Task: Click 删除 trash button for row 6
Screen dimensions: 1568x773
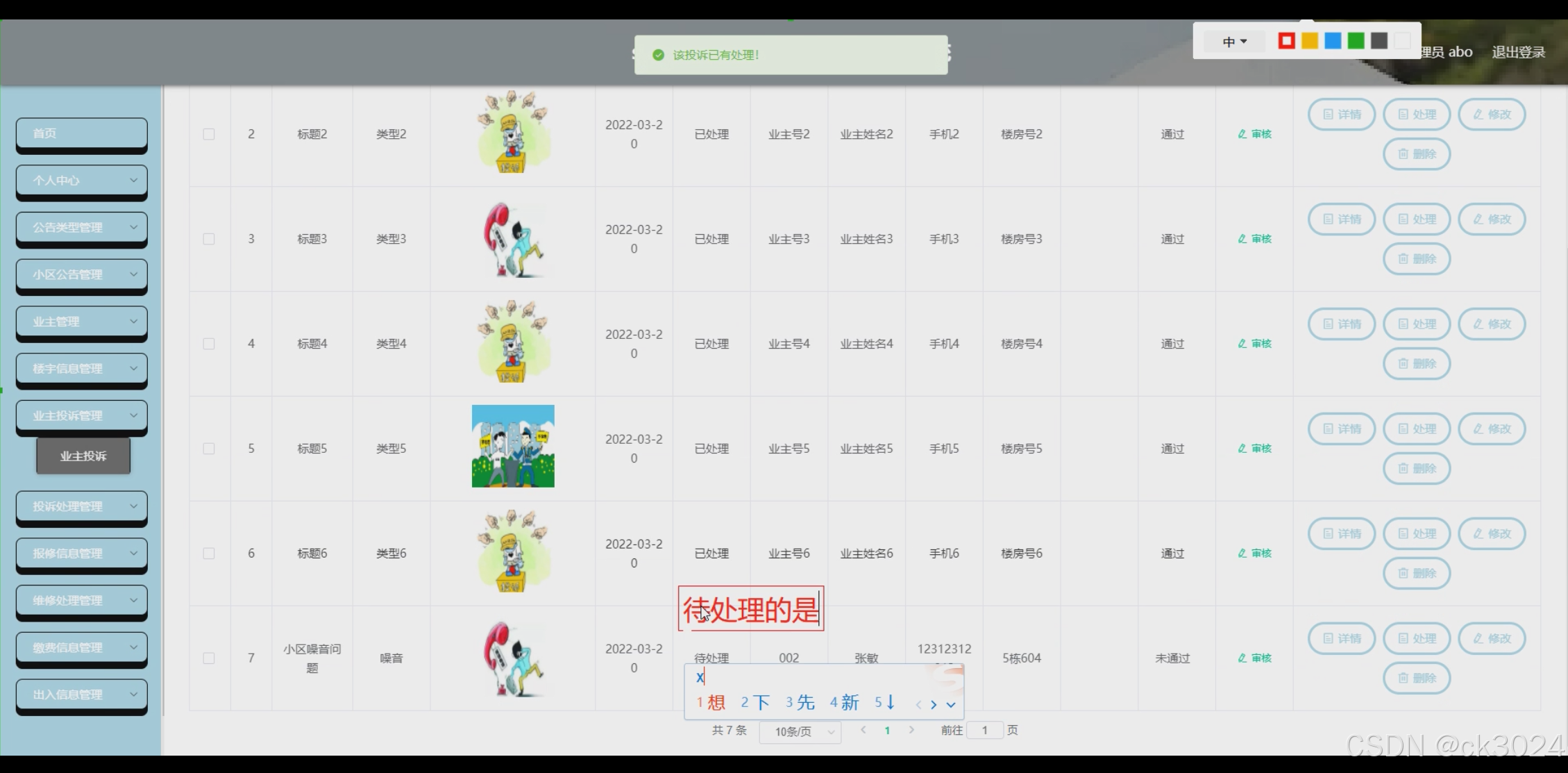Action: [1416, 574]
